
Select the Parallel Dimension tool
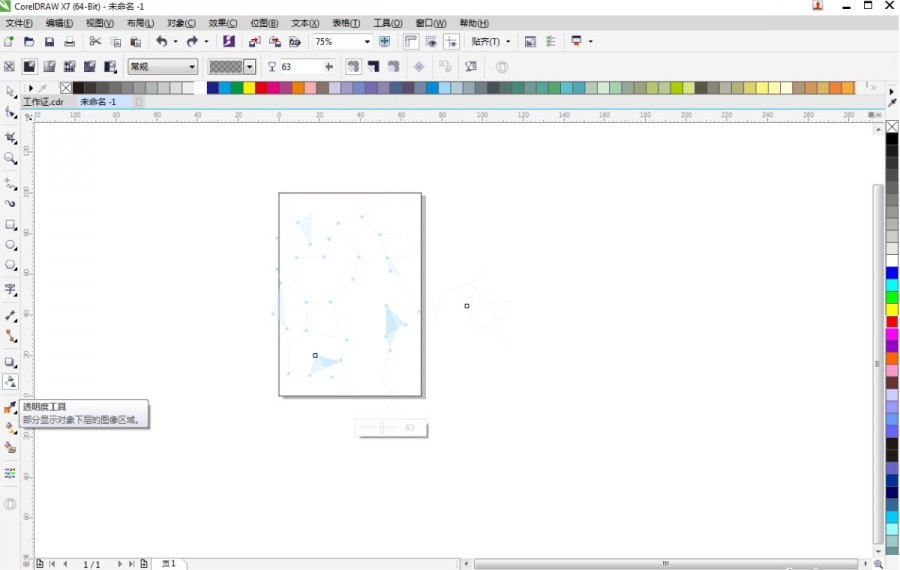10,315
